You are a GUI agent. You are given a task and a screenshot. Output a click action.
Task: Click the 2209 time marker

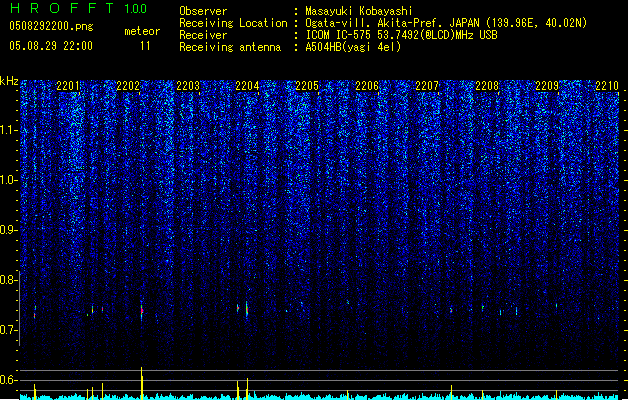(547, 86)
